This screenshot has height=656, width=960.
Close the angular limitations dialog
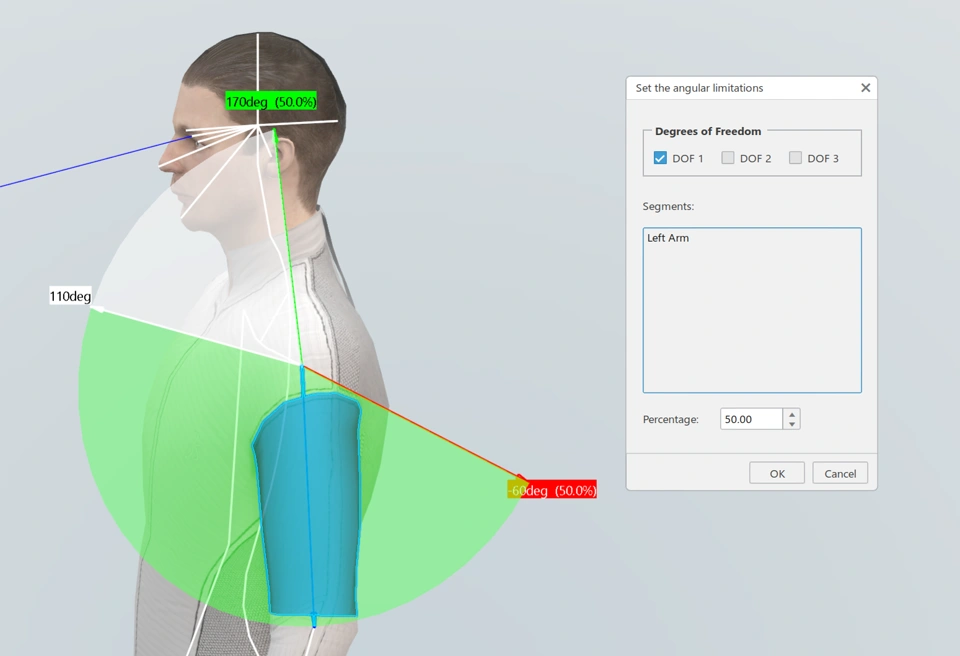[x=865, y=88]
